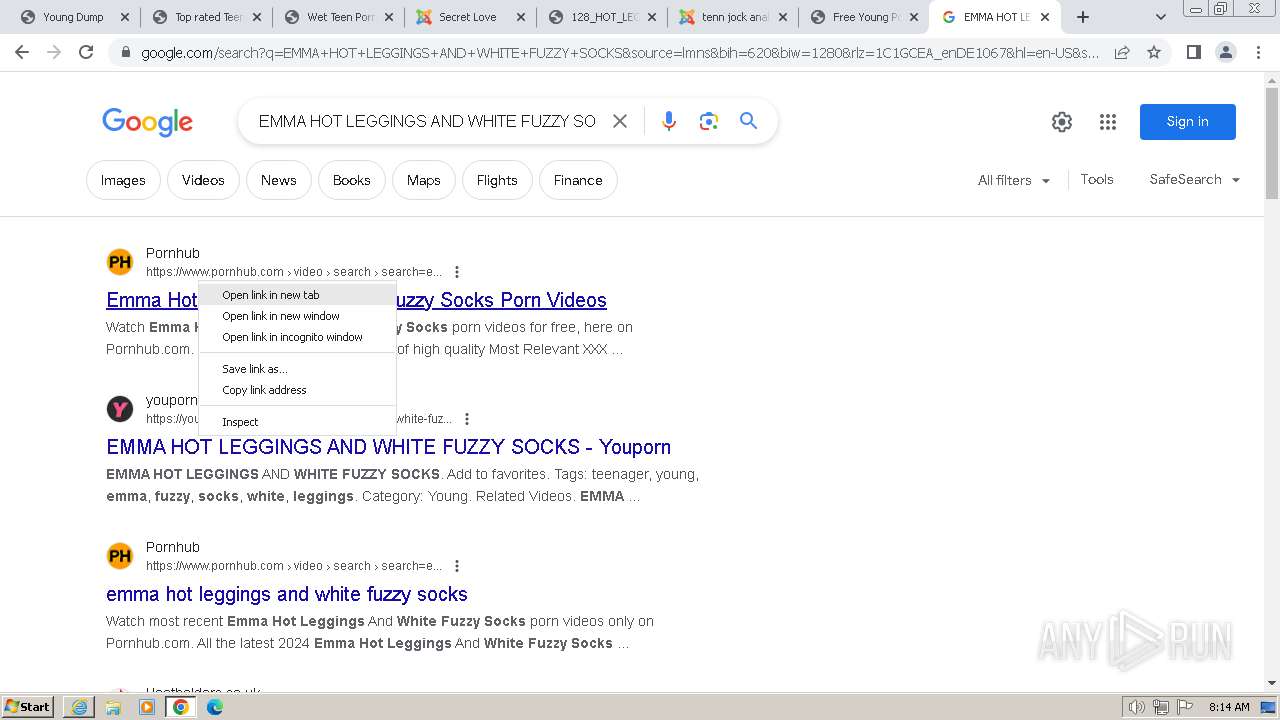Start voice search with microphone icon

(x=669, y=121)
